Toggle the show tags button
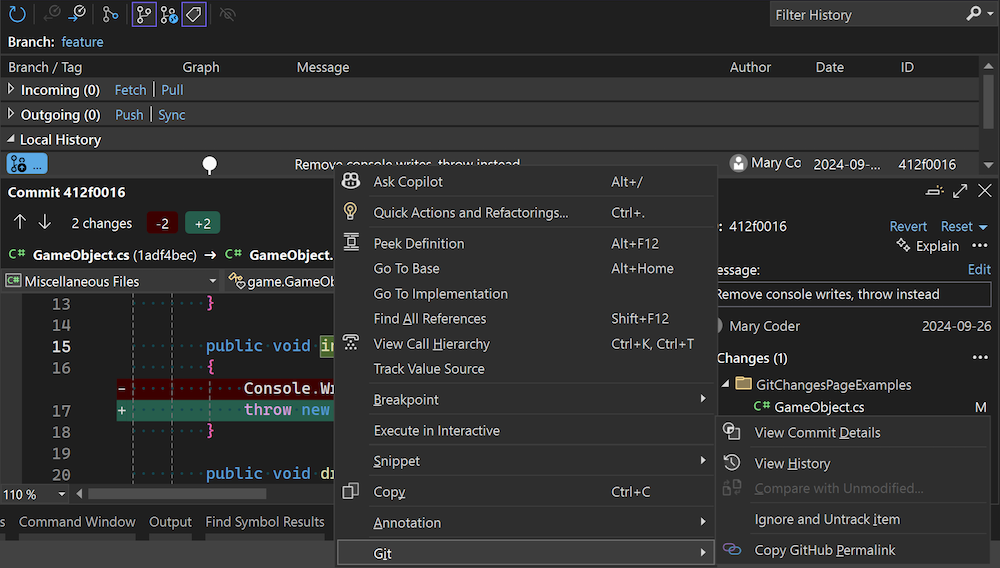The height and width of the screenshot is (568, 1000). [x=194, y=14]
